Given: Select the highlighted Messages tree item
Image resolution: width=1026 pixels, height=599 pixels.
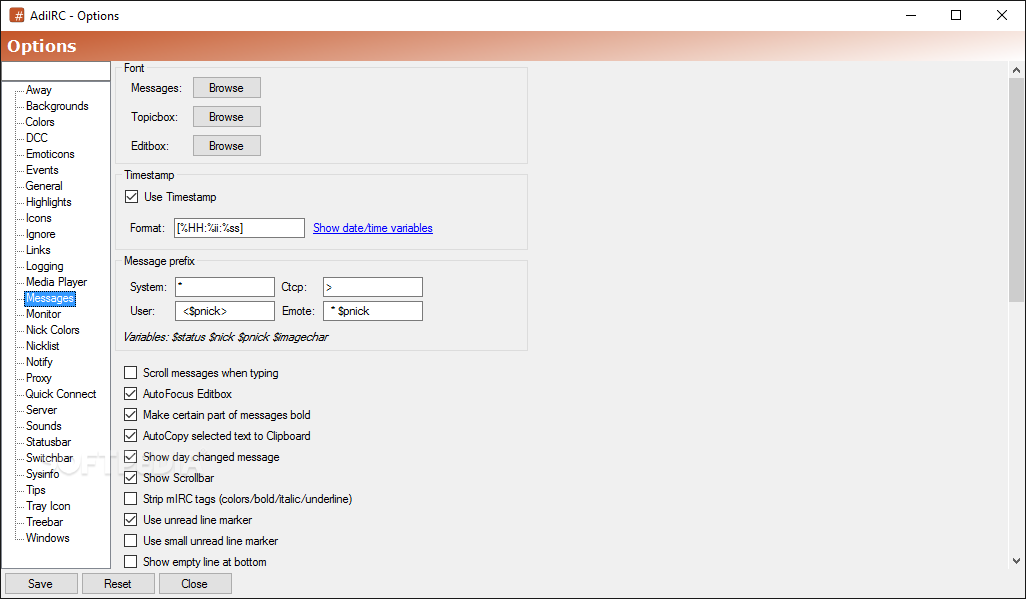Looking at the screenshot, I should tap(50, 298).
